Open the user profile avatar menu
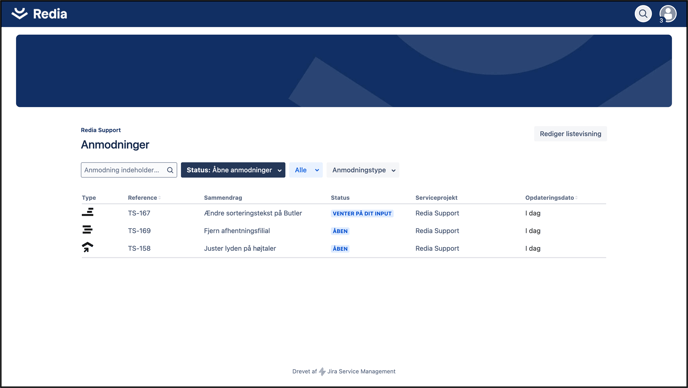This screenshot has height=388, width=688. pos(668,14)
